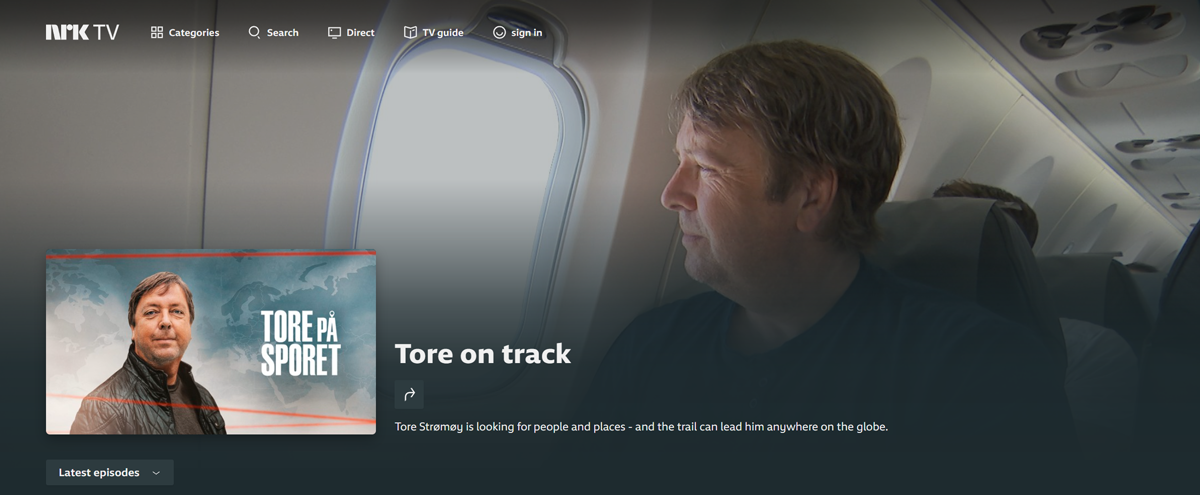Open the Direct menu label
Screen dimensions: 1200x495
[x=361, y=33]
